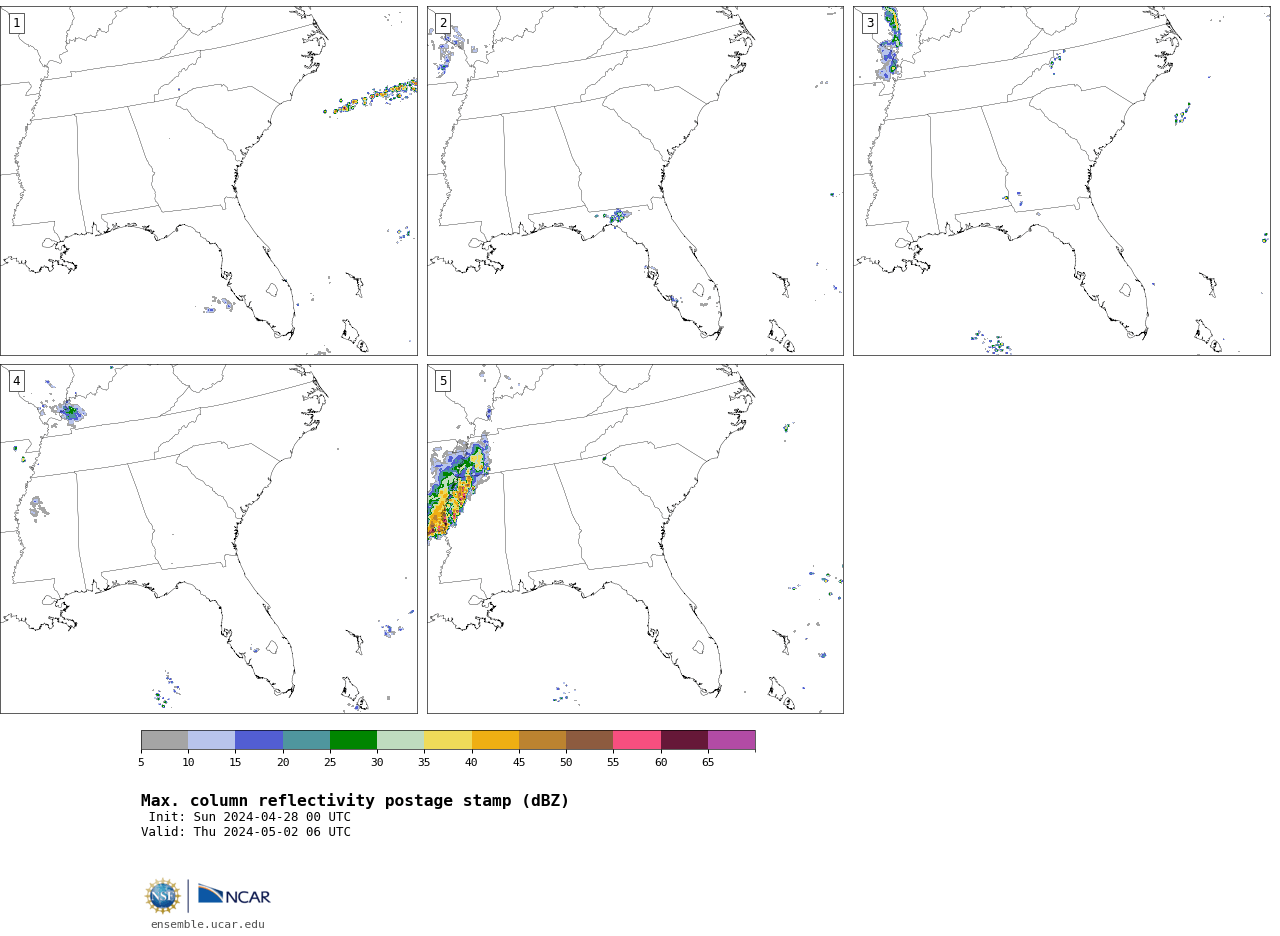Viewport: 1280px width, 936px height.
Task: Select the teal 20-25 dBZ swatch
Action: coord(306,740)
